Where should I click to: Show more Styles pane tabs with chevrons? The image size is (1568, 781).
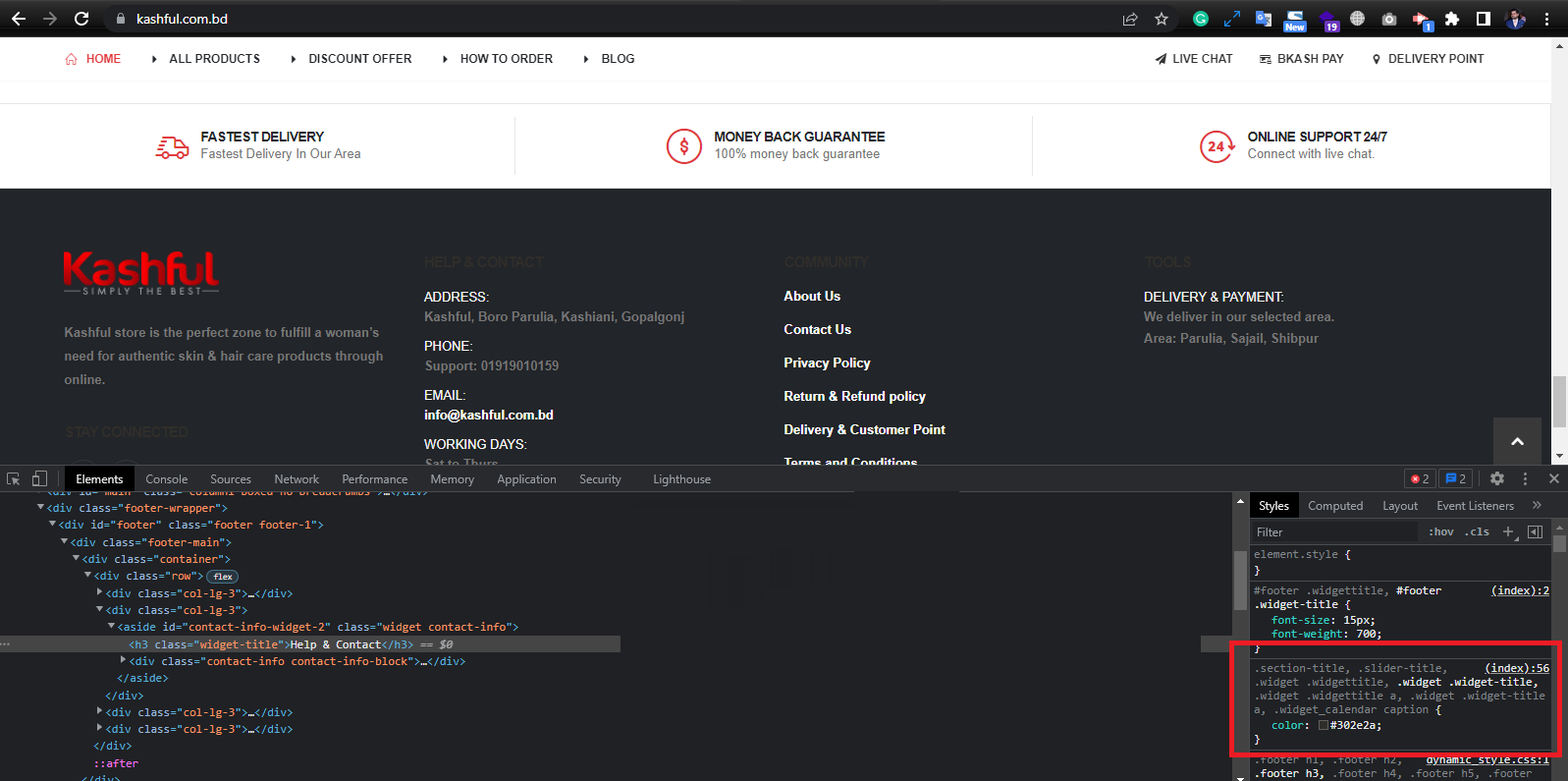tap(1537, 505)
